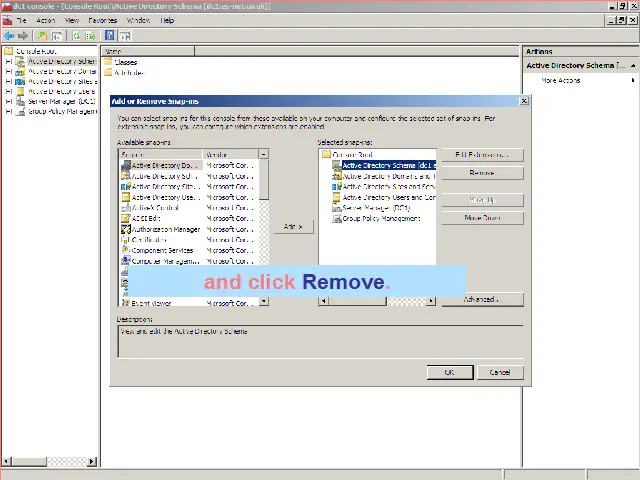Close the Add or Remove Snap-ins dialog
Screen dimensions: 640x480
click(x=524, y=101)
